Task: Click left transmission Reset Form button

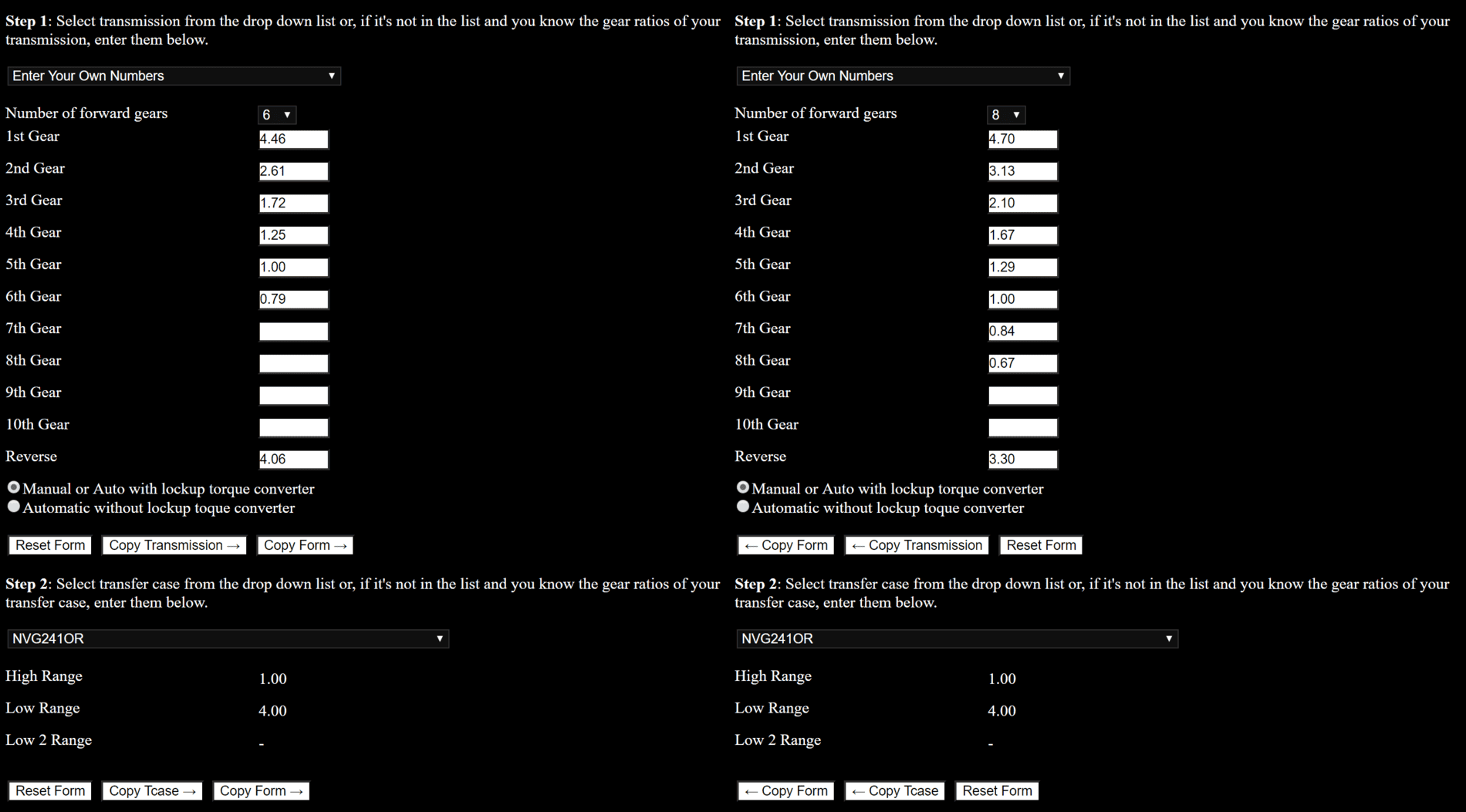Action: click(x=50, y=545)
